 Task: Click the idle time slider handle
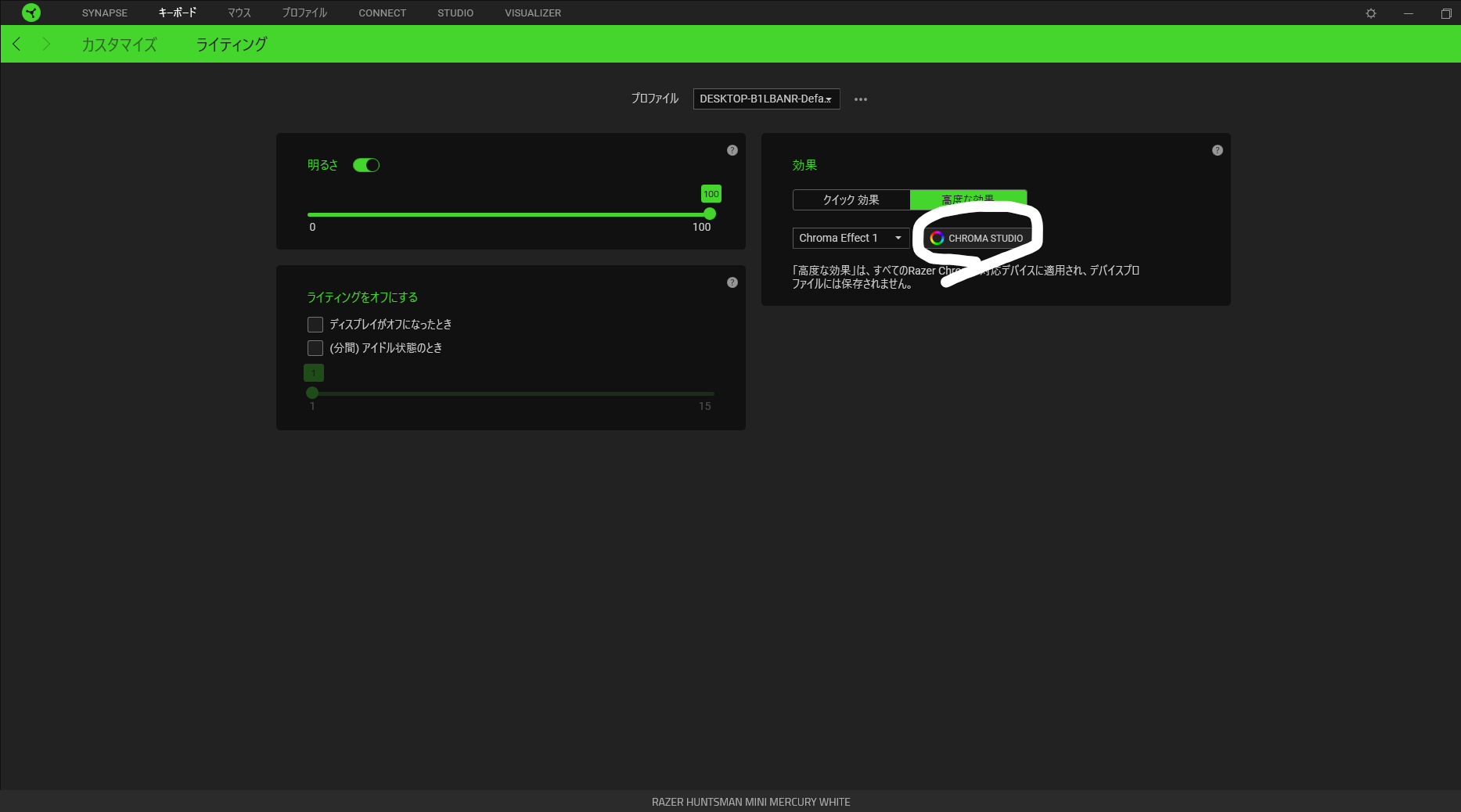312,393
